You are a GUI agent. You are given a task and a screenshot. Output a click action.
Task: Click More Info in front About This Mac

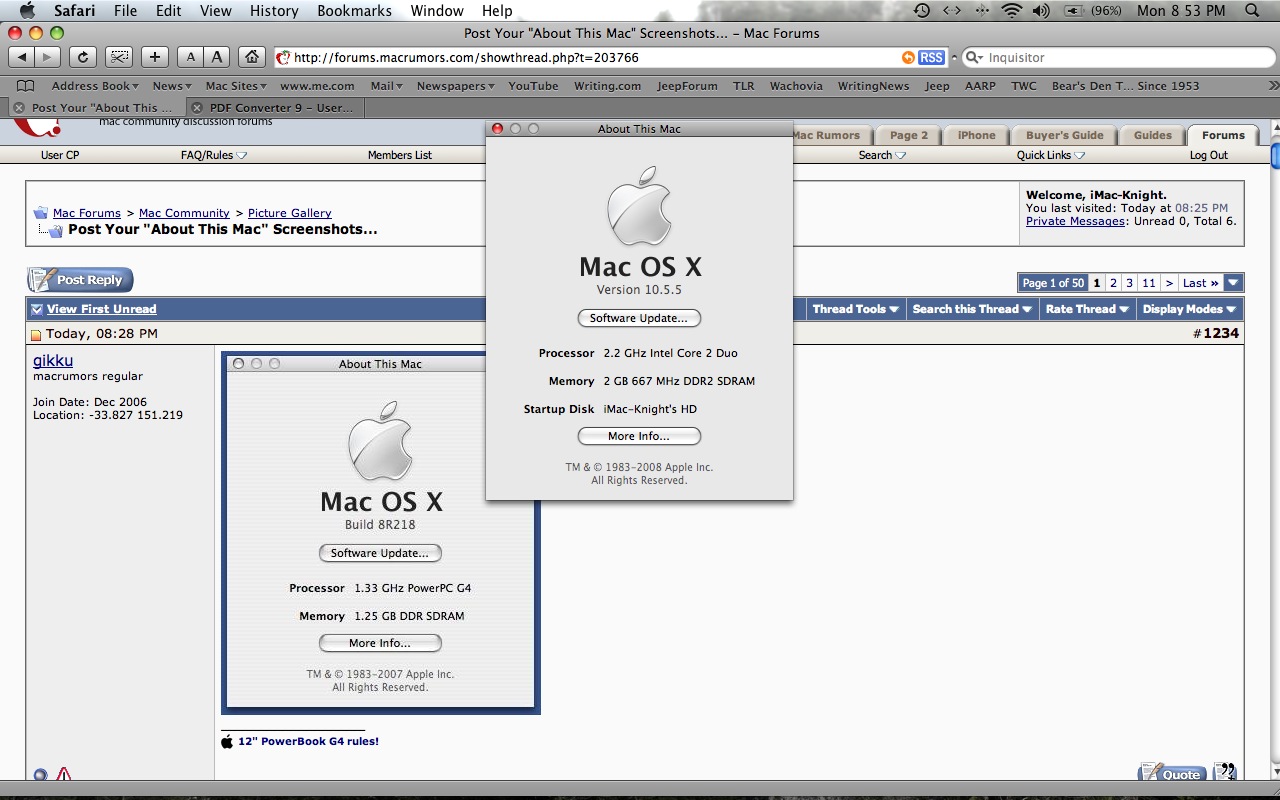point(639,436)
